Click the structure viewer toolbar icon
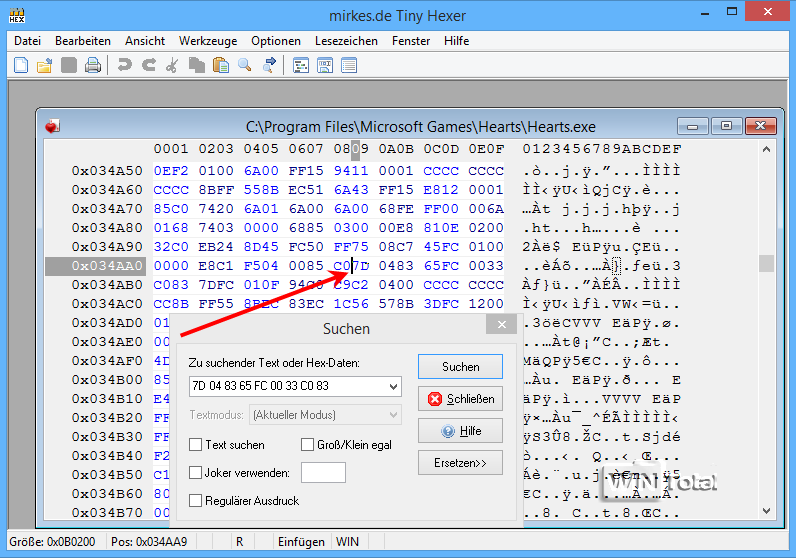Viewport: 796px width, 558px height. click(301, 65)
